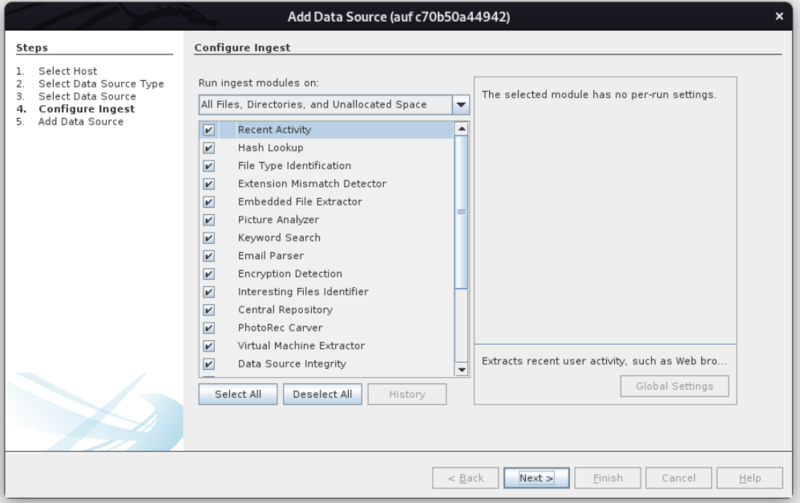Disable the Keyword Search module checkbox
The image size is (800, 503).
(209, 238)
